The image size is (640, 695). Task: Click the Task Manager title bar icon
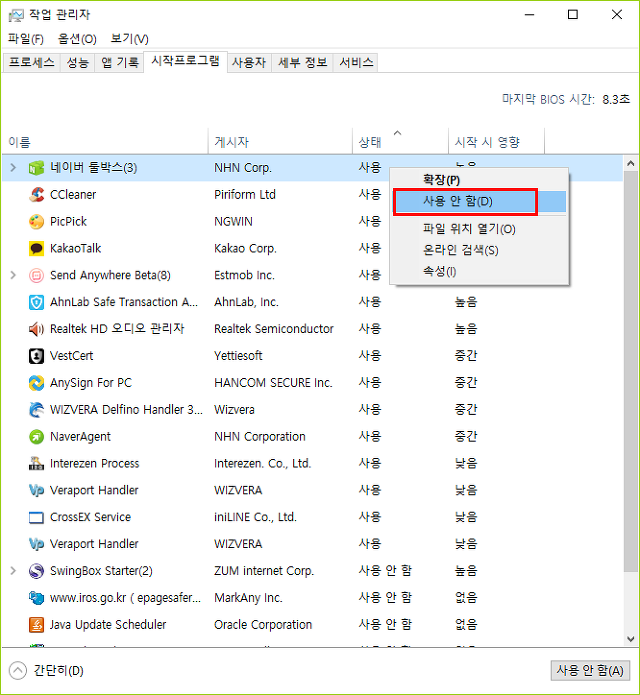coord(16,16)
